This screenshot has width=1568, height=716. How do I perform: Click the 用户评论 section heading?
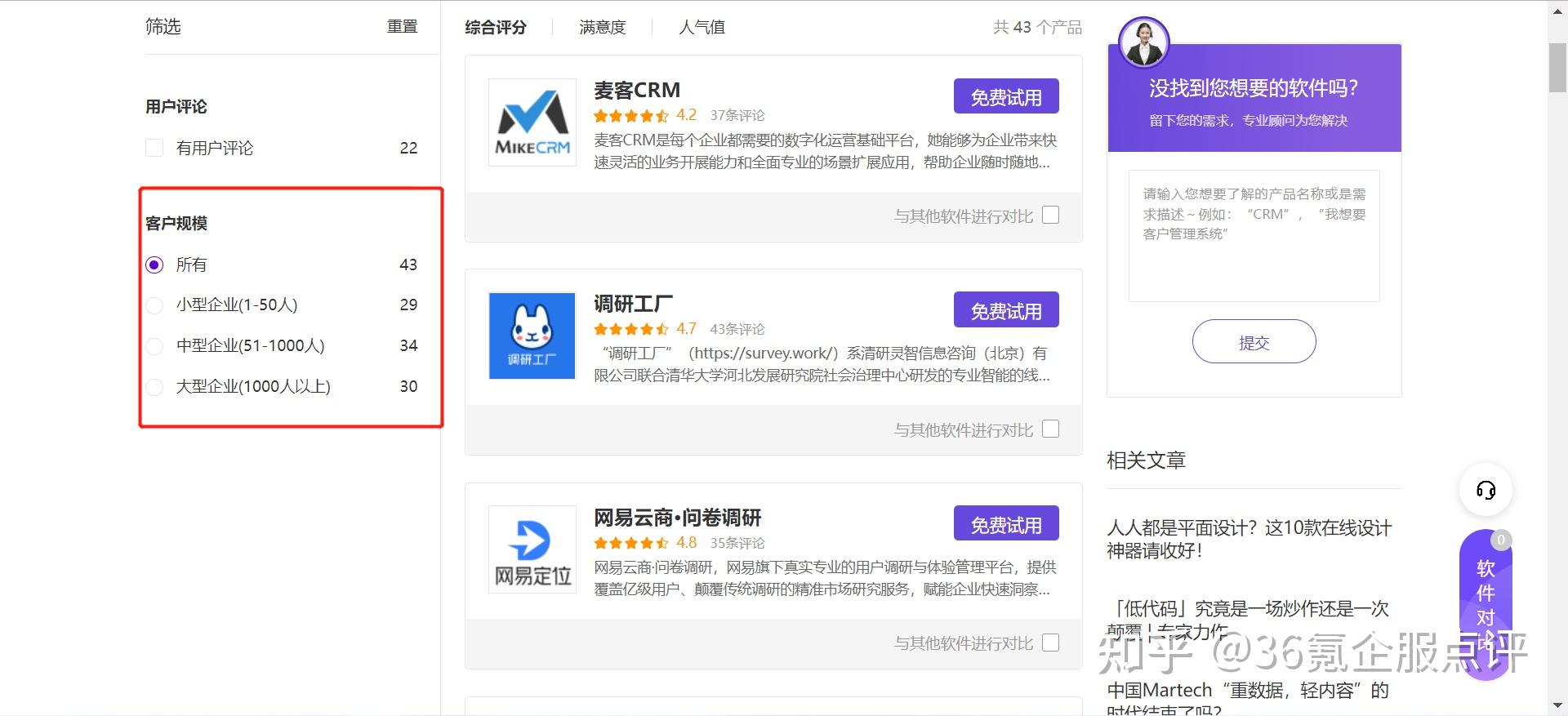176,107
